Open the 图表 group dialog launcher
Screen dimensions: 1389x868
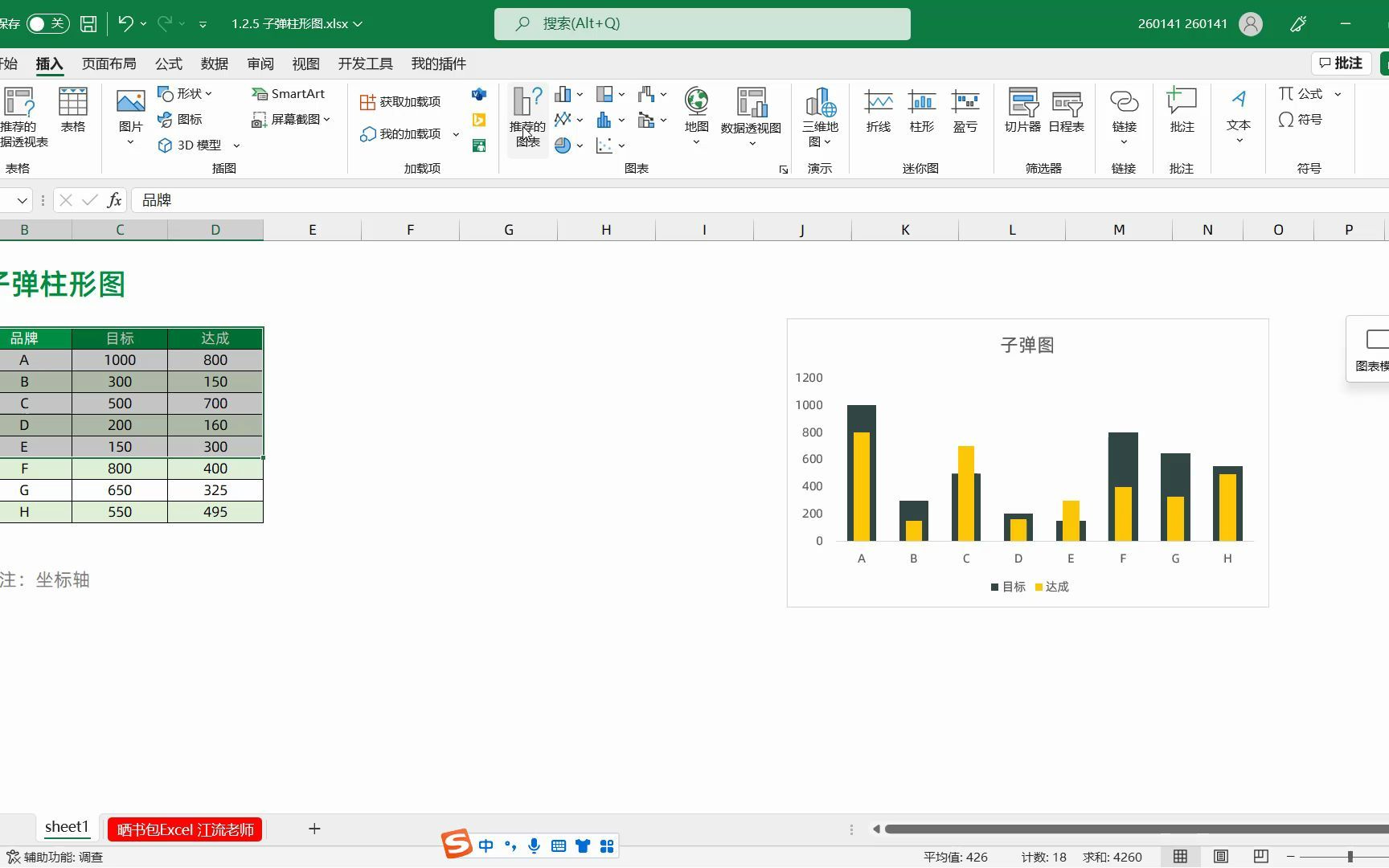[x=783, y=170]
